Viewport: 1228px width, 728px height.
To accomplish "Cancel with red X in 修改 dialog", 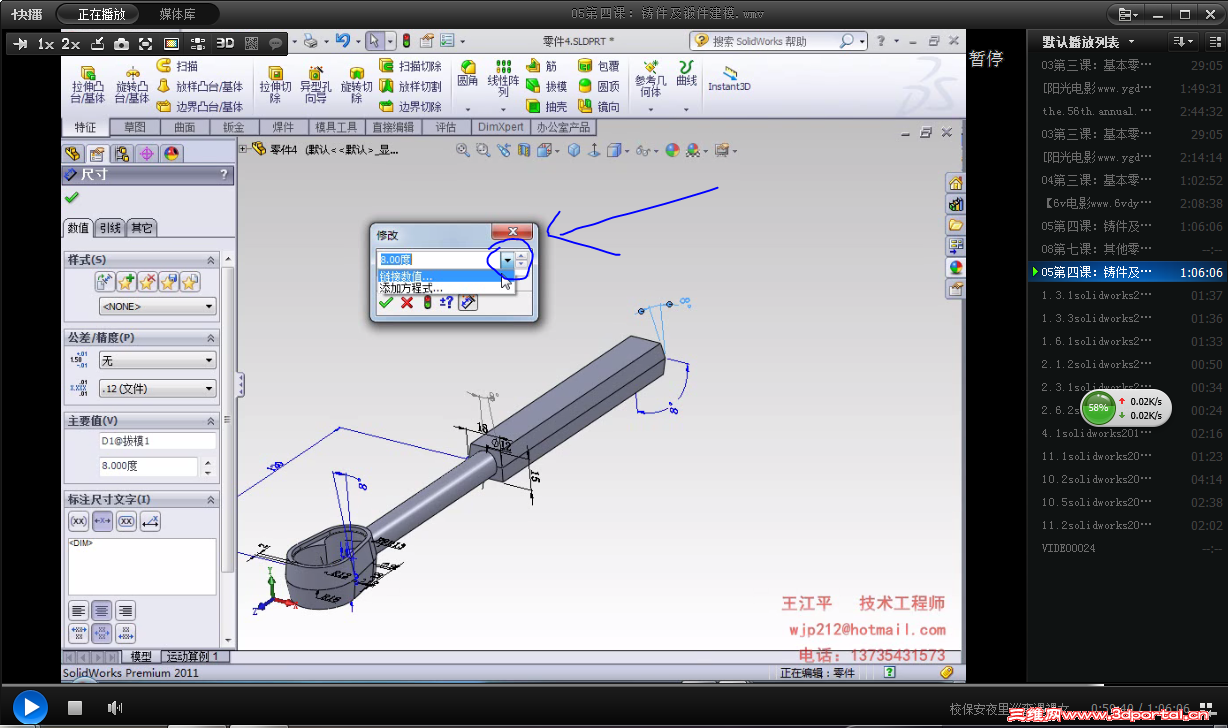I will [407, 302].
